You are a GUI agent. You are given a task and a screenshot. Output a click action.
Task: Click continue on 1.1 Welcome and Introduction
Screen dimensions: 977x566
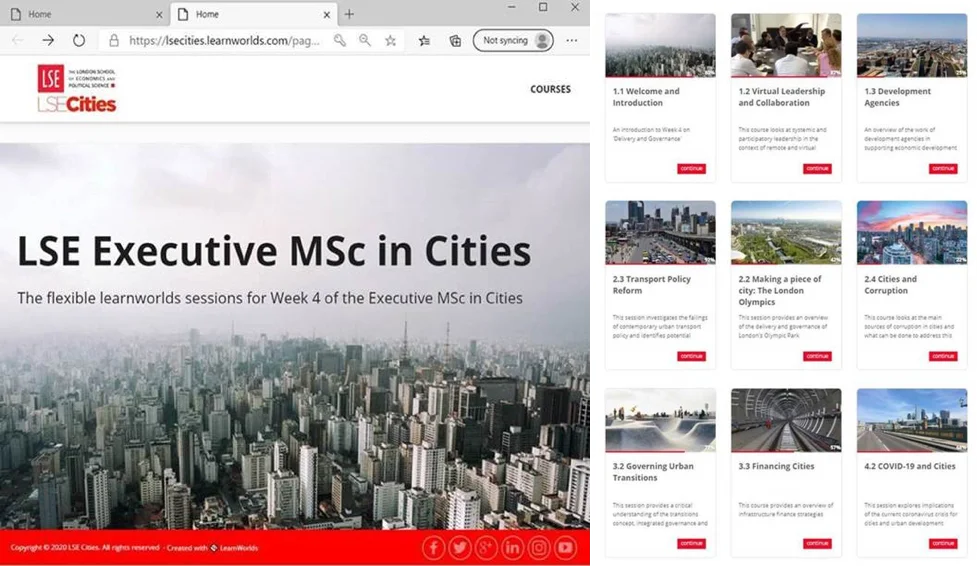click(692, 168)
